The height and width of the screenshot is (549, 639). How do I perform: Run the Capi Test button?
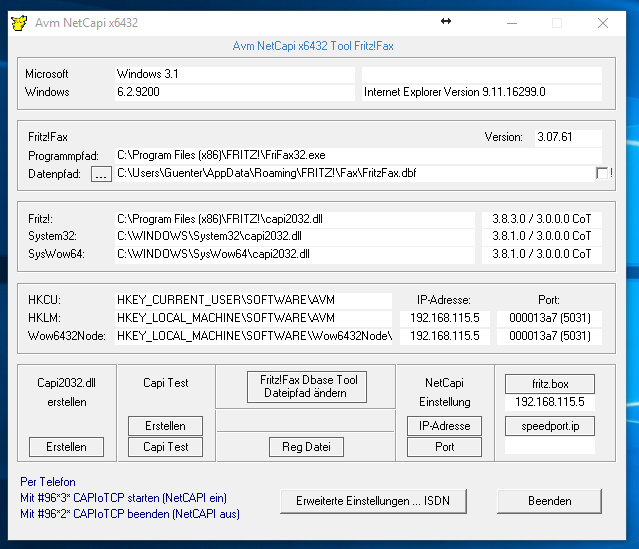coord(165,447)
